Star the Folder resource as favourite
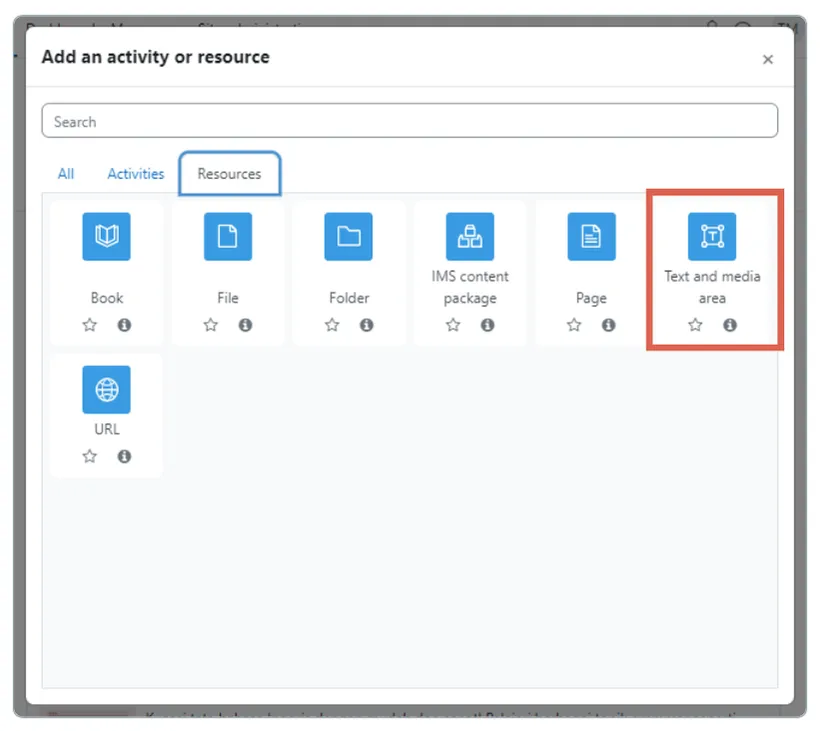The image size is (821, 731). click(x=331, y=325)
